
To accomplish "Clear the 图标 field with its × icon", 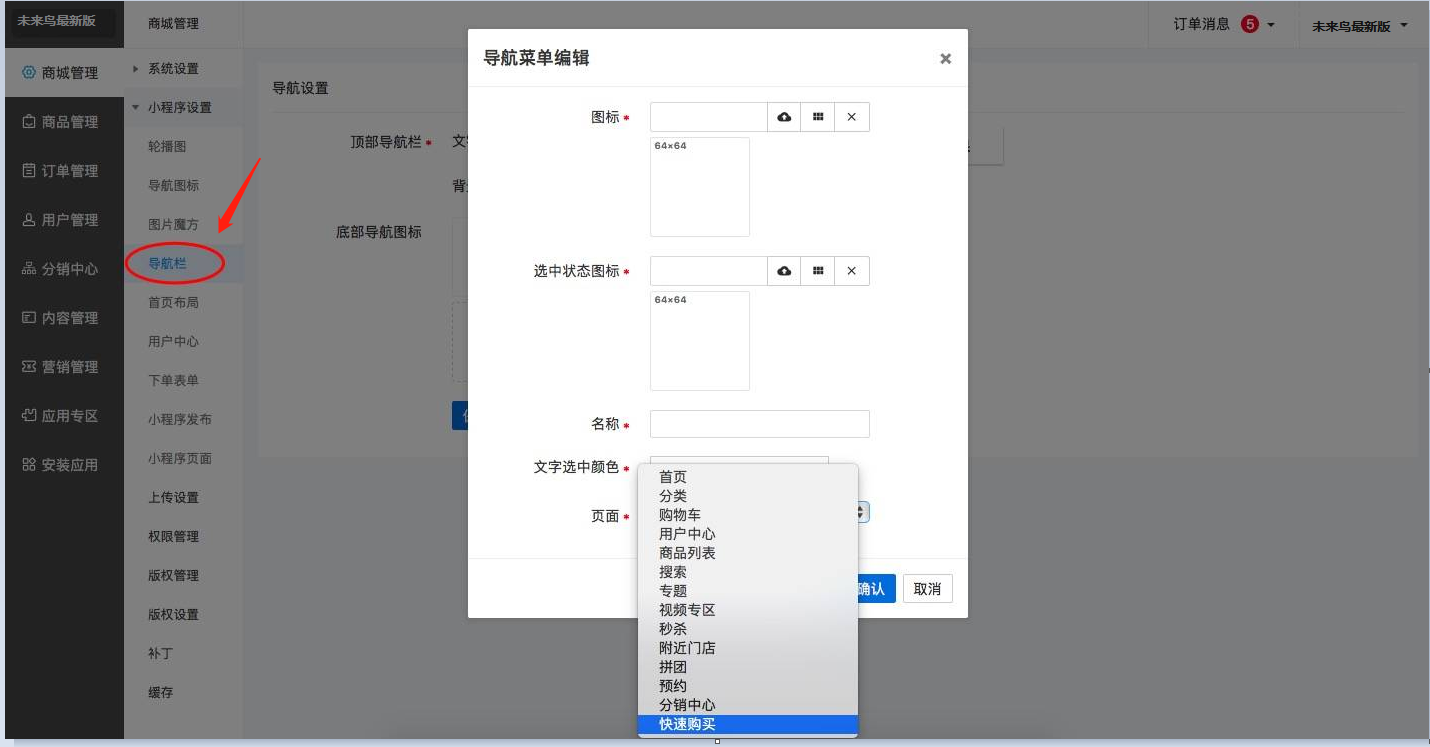I will pos(852,117).
